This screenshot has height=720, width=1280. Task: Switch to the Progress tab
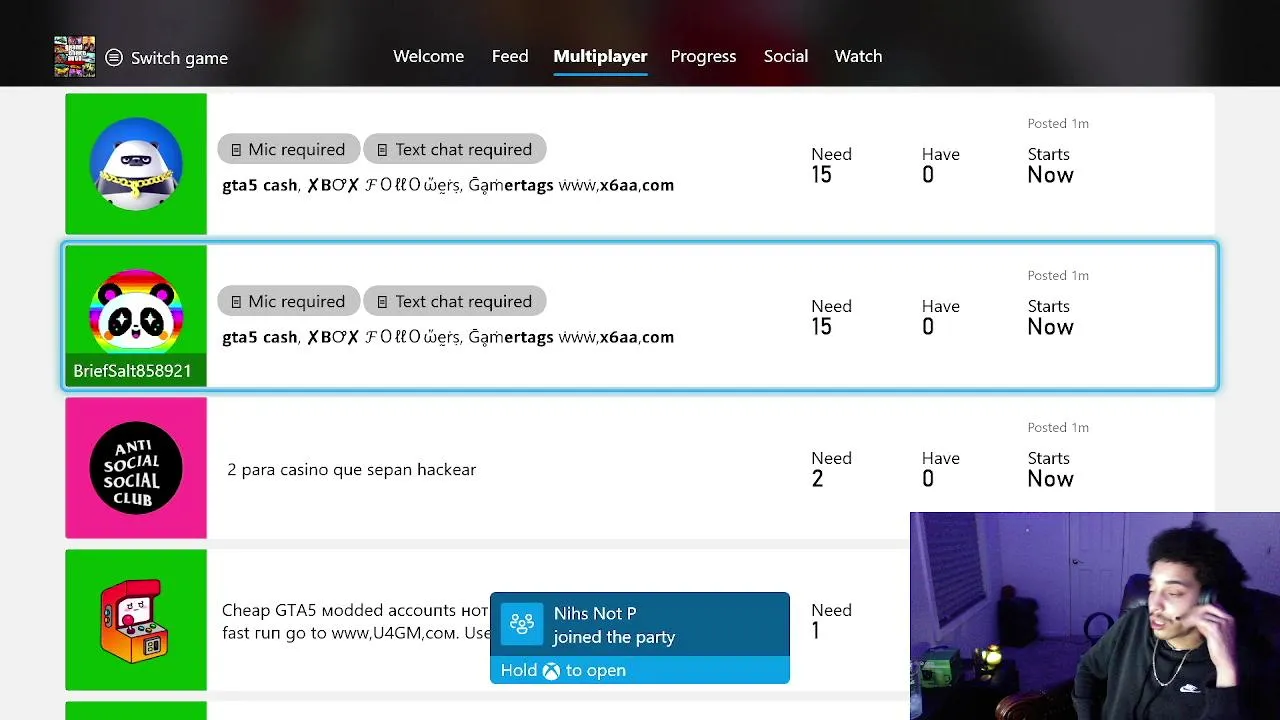pyautogui.click(x=703, y=56)
